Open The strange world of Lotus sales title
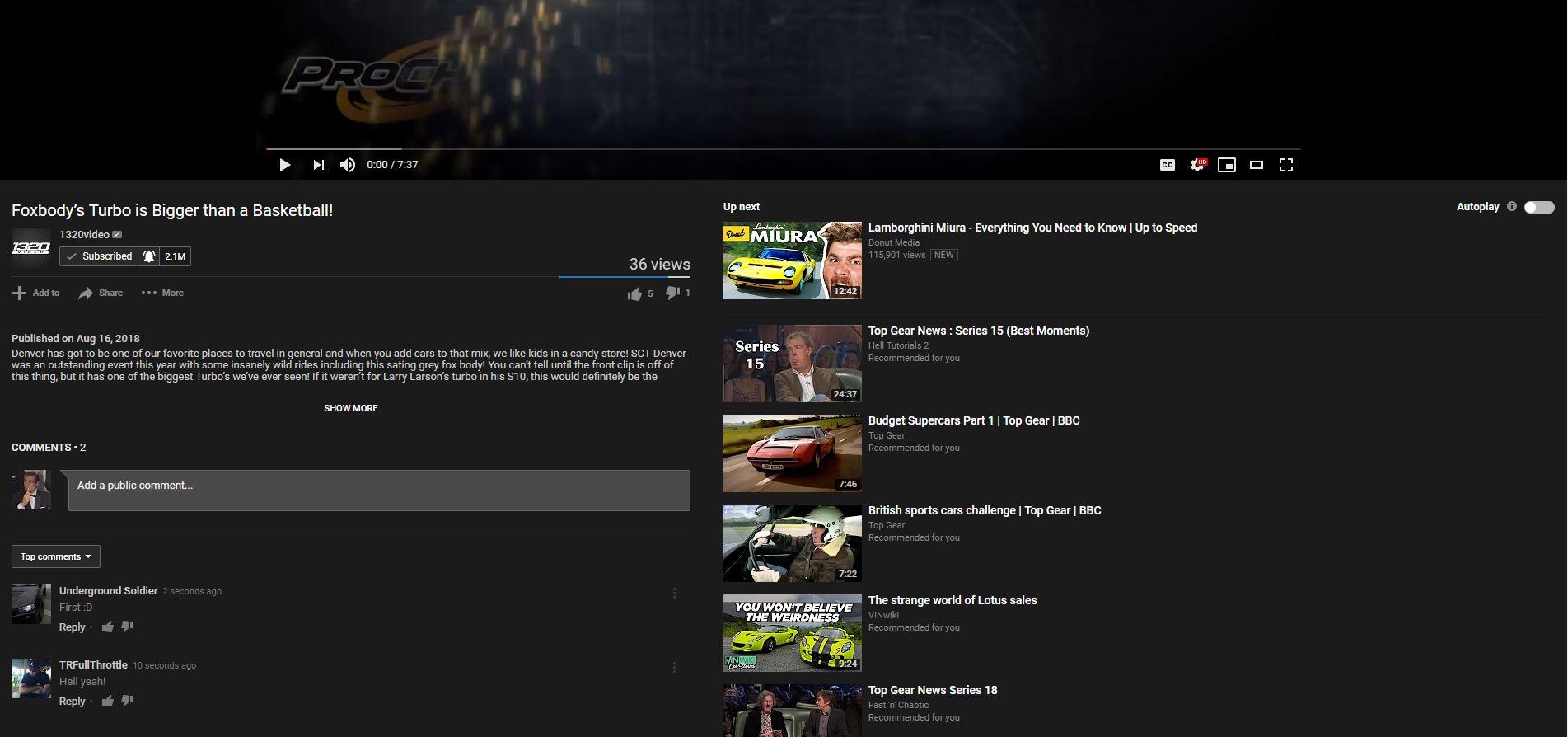 tap(953, 600)
